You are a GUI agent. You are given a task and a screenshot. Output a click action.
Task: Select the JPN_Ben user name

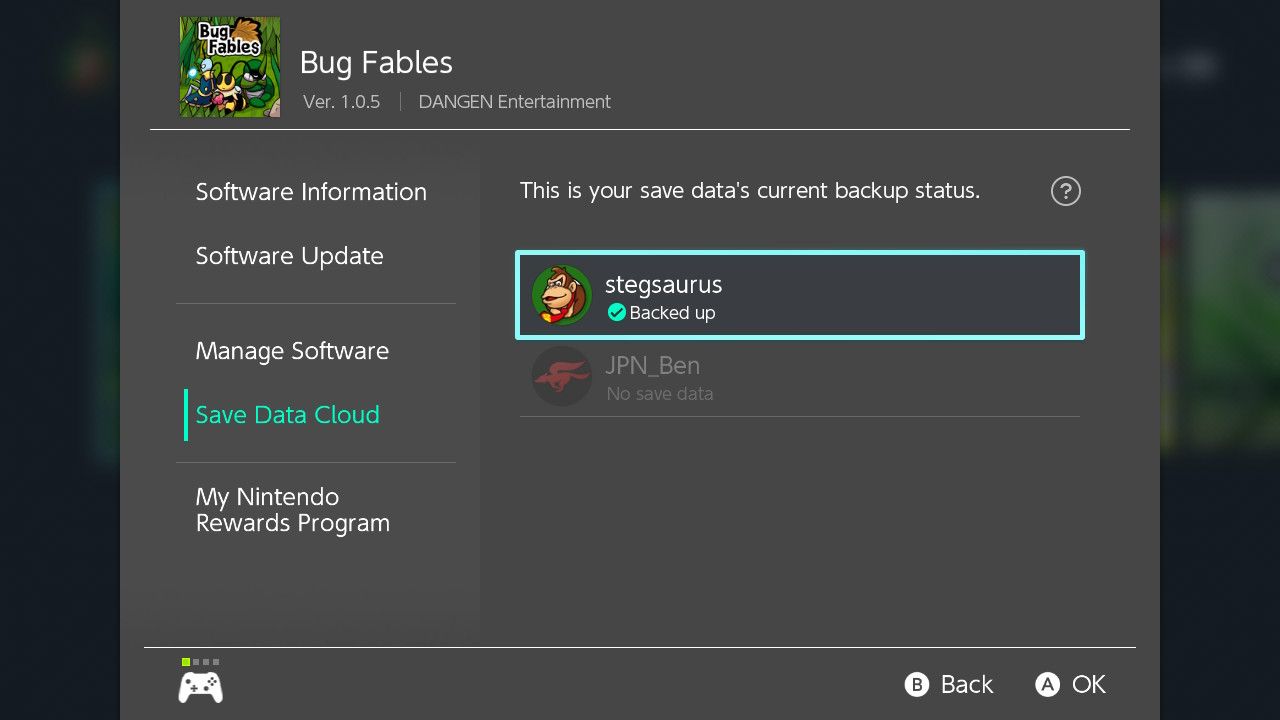tap(652, 365)
